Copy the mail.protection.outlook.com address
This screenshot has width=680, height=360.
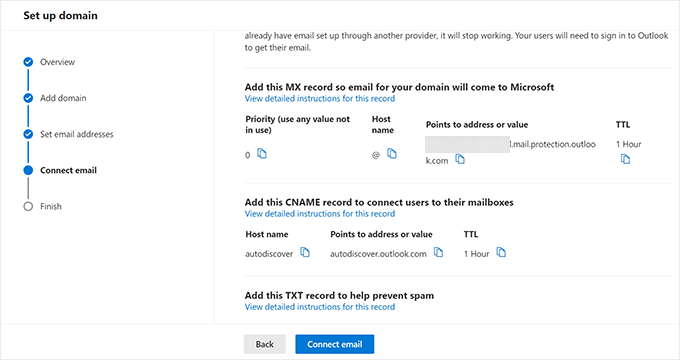point(460,160)
